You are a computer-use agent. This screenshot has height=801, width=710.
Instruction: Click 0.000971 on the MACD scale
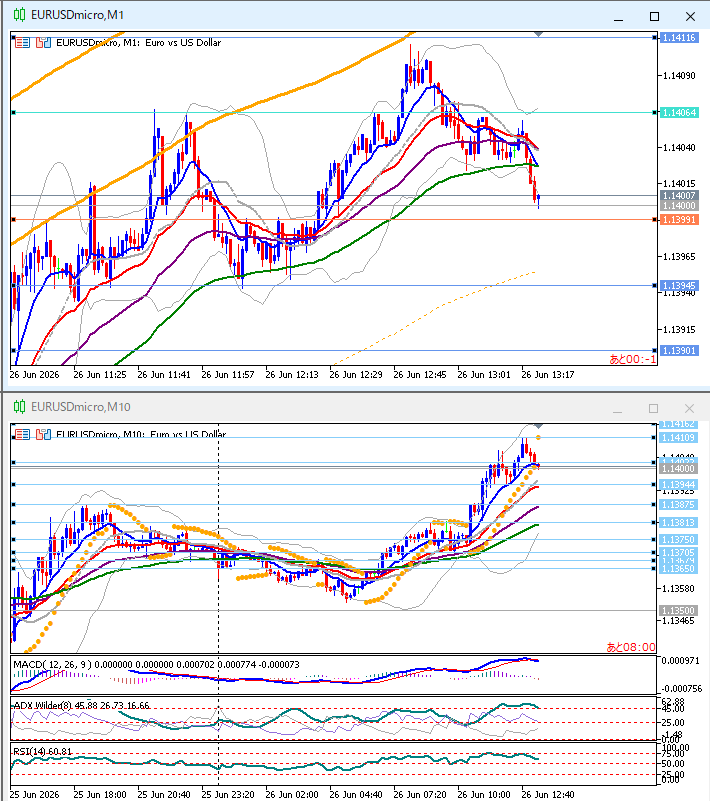[678, 661]
